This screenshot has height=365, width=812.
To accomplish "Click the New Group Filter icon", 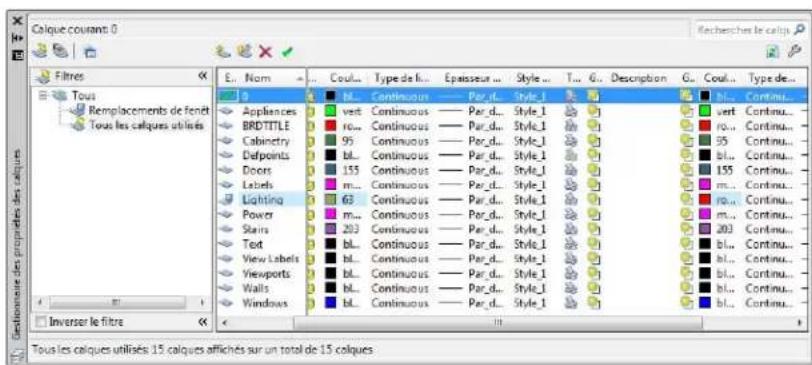I will point(60,51).
